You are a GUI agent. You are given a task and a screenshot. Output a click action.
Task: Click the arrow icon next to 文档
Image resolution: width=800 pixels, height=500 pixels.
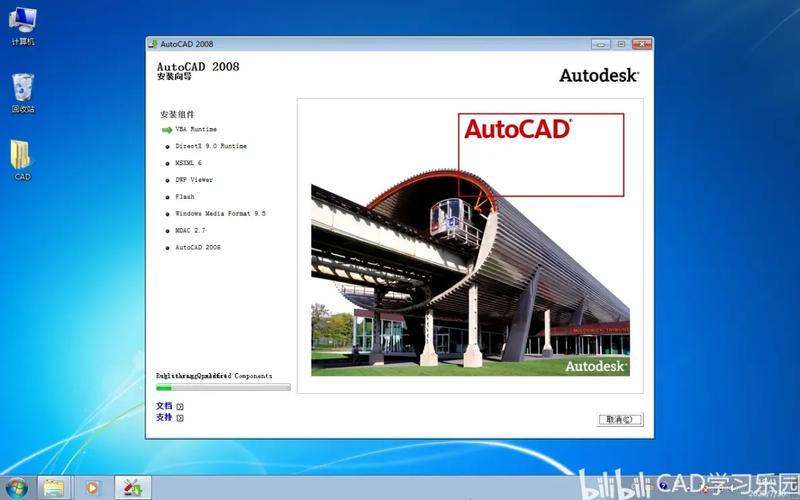(180, 407)
